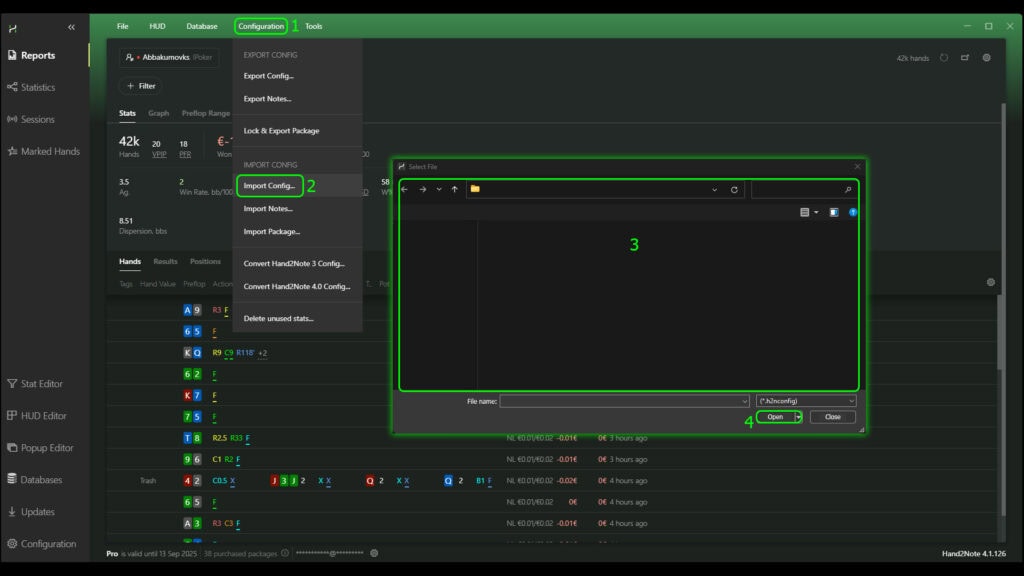Toggle the preview pane in the file dialog
Viewport: 1024px width, 576px height.
[834, 212]
